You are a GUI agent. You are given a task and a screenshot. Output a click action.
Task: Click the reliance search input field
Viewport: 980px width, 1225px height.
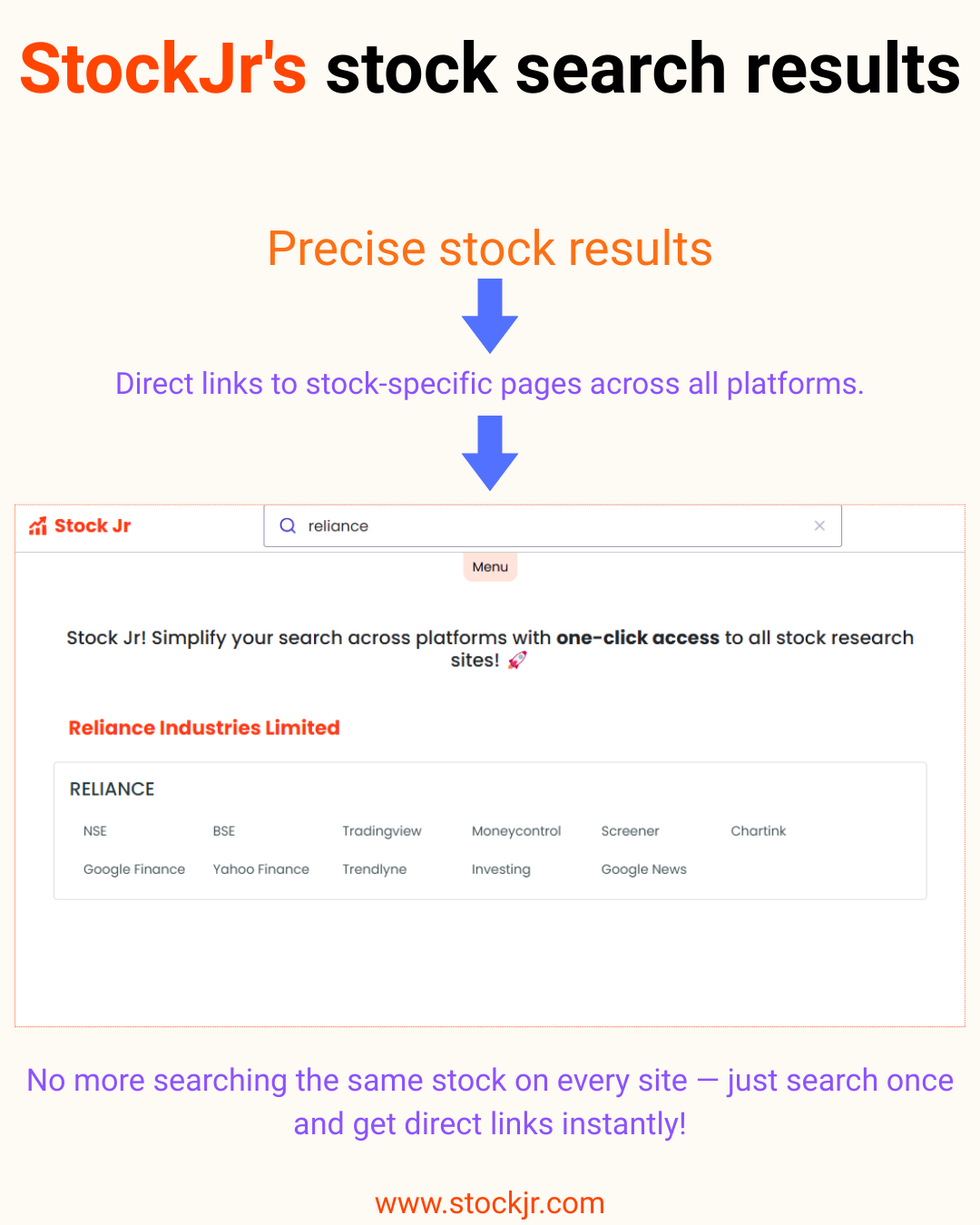[553, 525]
